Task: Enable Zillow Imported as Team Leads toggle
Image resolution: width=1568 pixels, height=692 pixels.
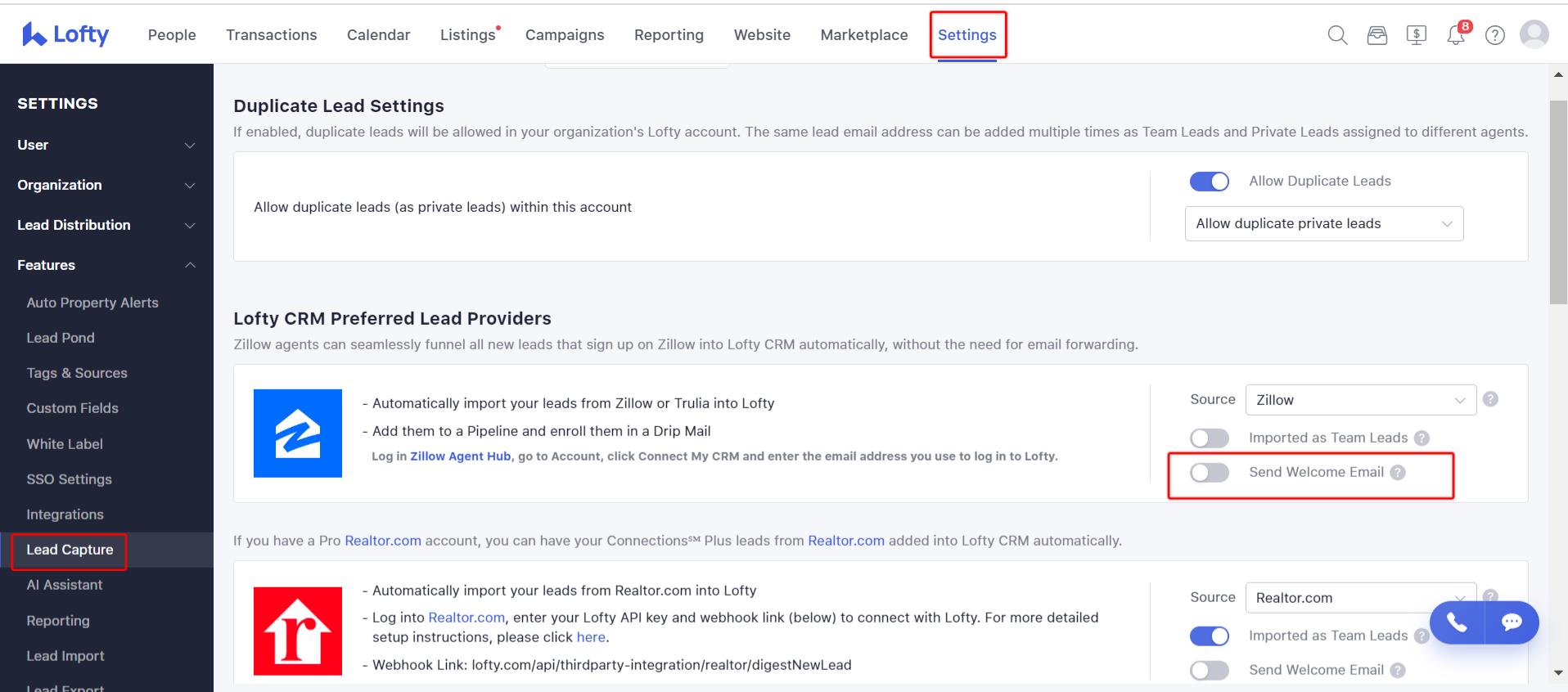Action: click(1210, 438)
